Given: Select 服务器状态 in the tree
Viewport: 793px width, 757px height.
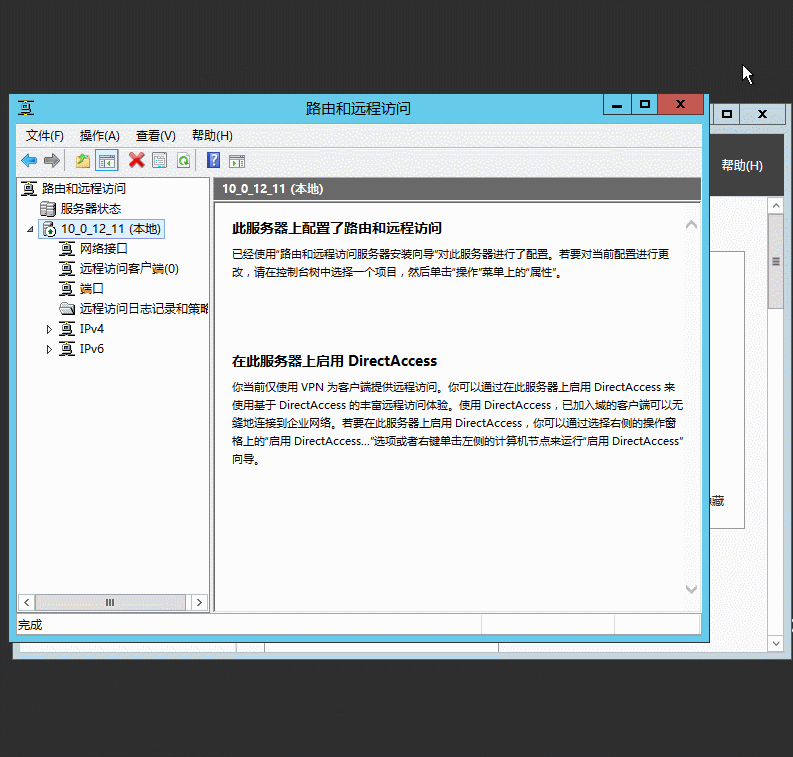Looking at the screenshot, I should click(x=90, y=208).
